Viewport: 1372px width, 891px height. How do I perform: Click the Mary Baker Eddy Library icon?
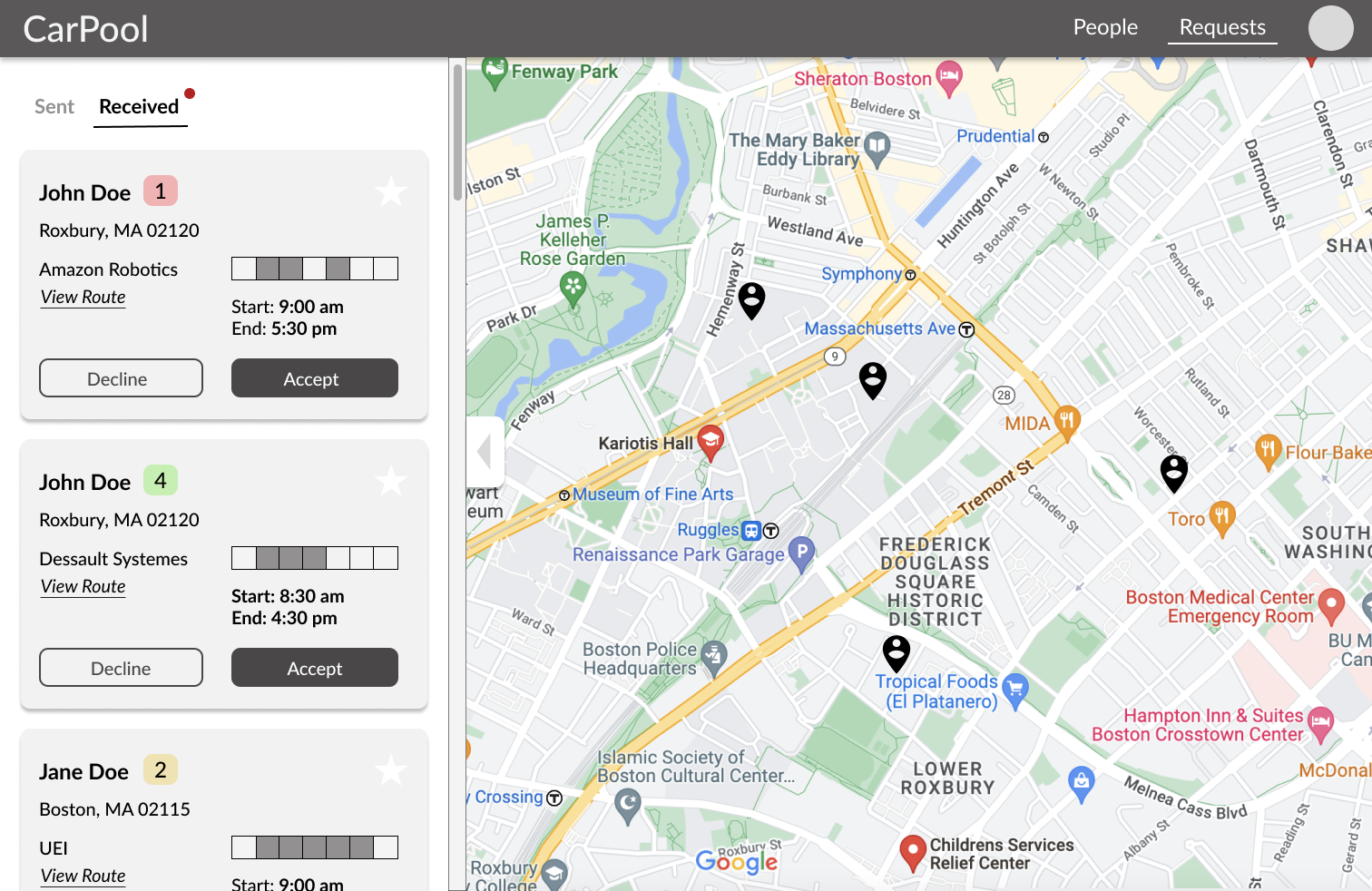pos(877,150)
